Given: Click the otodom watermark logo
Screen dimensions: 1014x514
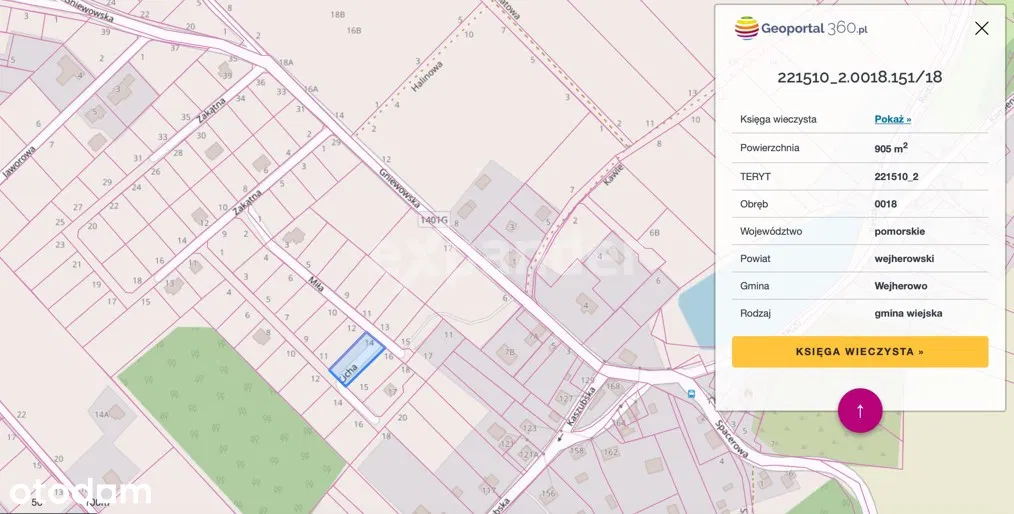Looking at the screenshot, I should pyautogui.click(x=80, y=492).
